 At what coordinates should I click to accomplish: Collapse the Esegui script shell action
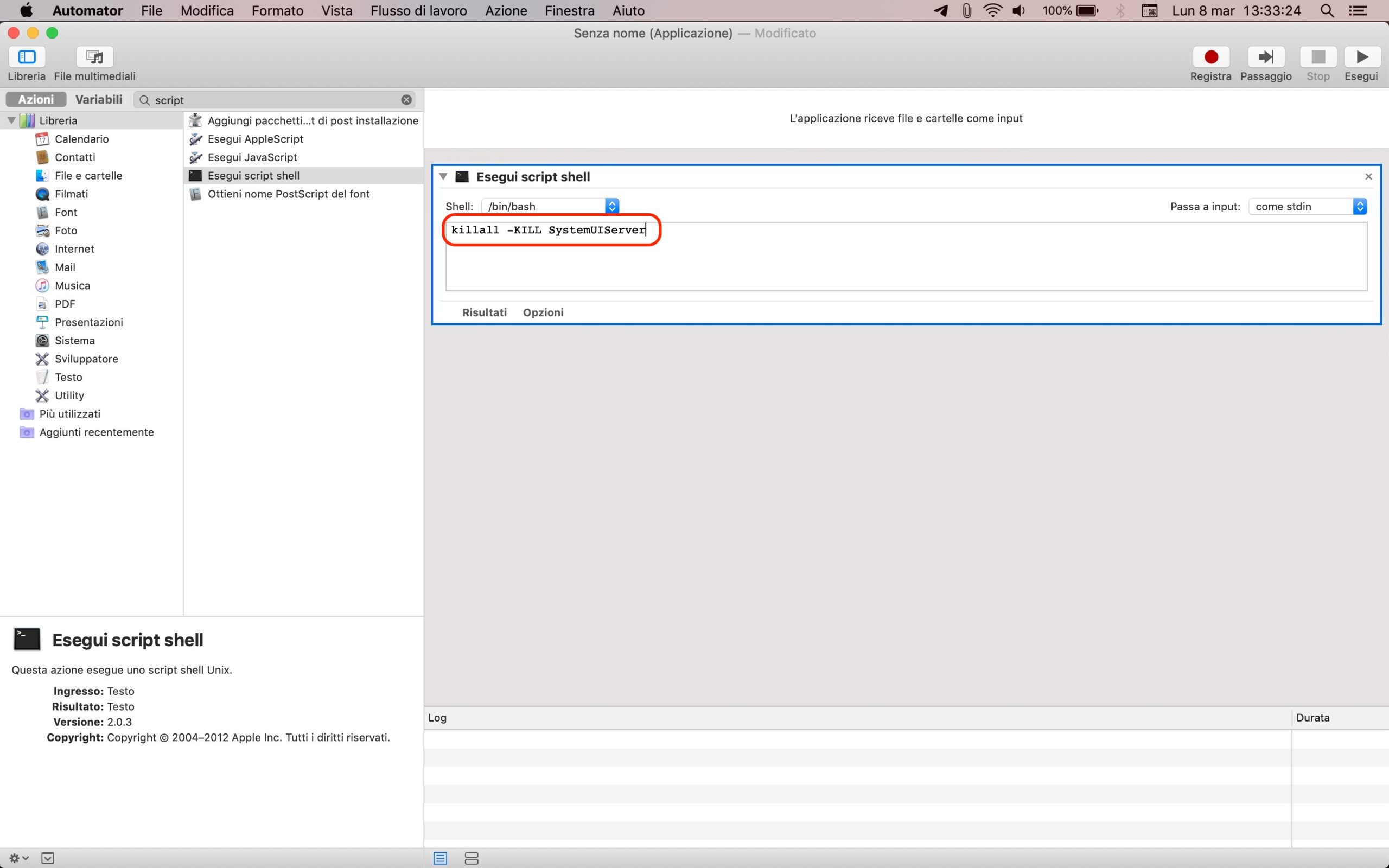(443, 177)
